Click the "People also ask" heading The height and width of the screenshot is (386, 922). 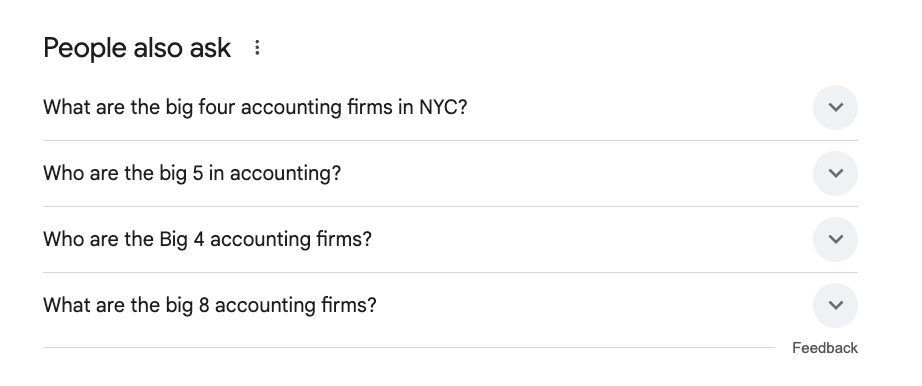137,48
